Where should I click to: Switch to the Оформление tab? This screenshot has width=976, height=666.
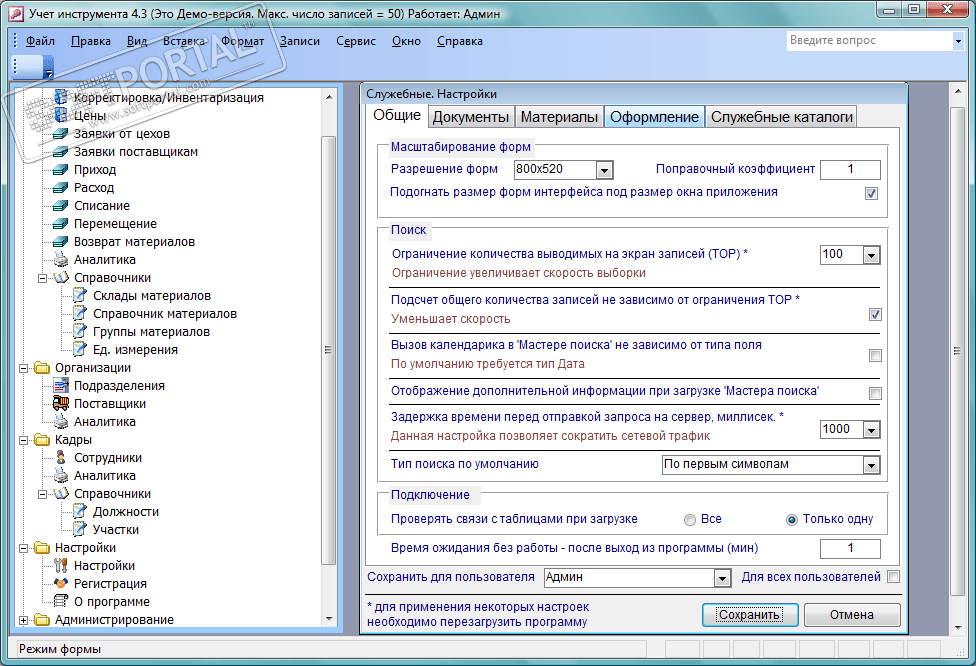(654, 117)
